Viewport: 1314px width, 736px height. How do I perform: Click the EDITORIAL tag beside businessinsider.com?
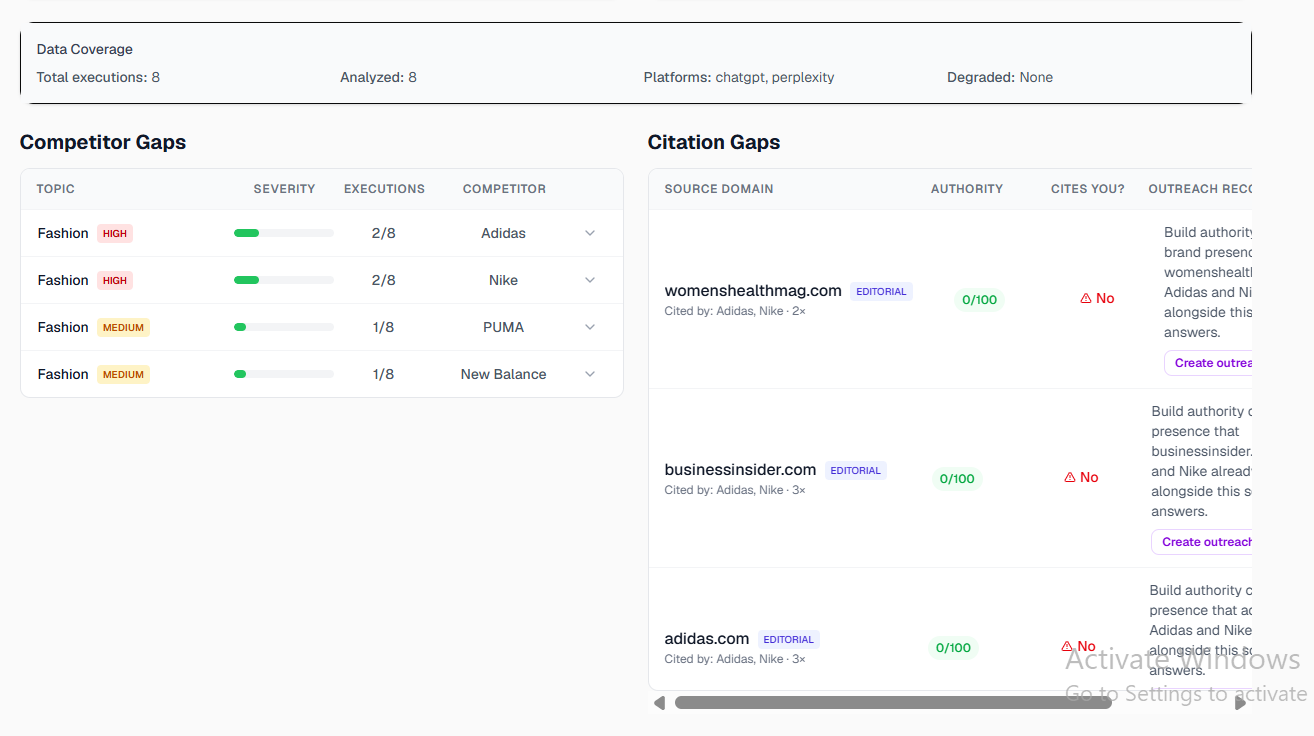pyautogui.click(x=856, y=471)
